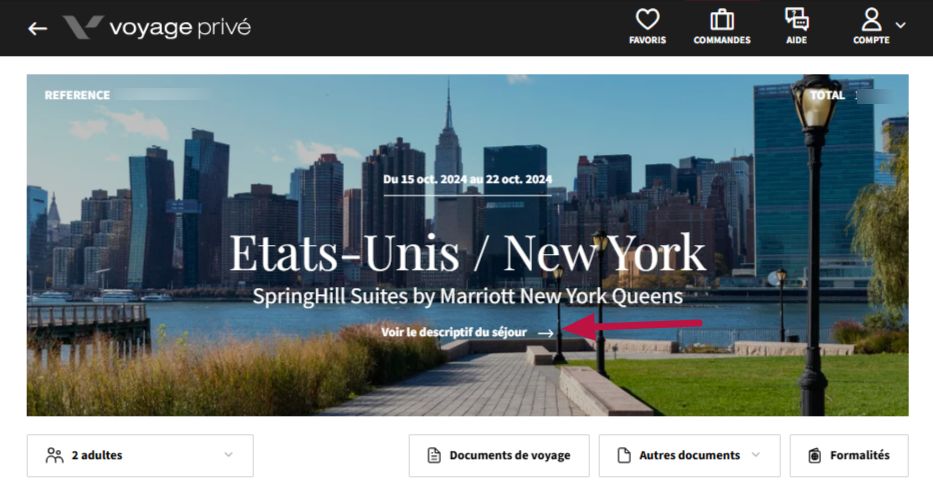Open Commandes suitcase icon

click(722, 19)
